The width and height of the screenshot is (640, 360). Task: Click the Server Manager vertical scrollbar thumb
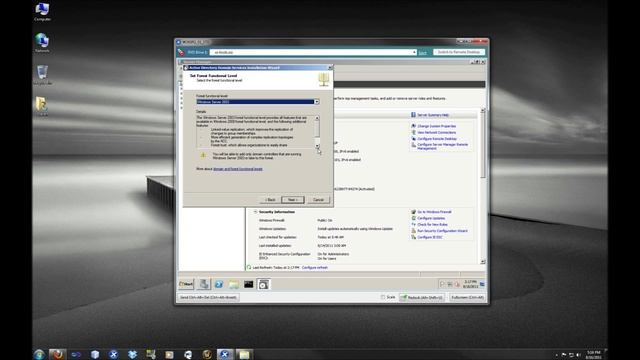pos(483,146)
